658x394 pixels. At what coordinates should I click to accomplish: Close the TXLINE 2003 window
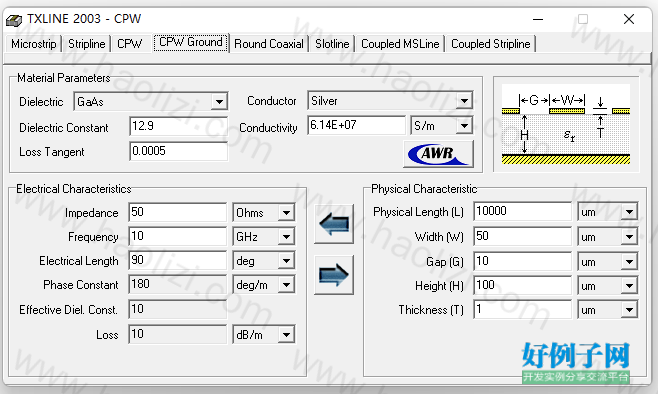tap(629, 19)
